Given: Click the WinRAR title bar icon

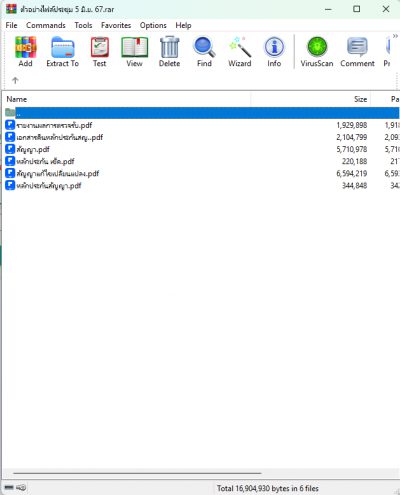Looking at the screenshot, I should pyautogui.click(x=11, y=9).
